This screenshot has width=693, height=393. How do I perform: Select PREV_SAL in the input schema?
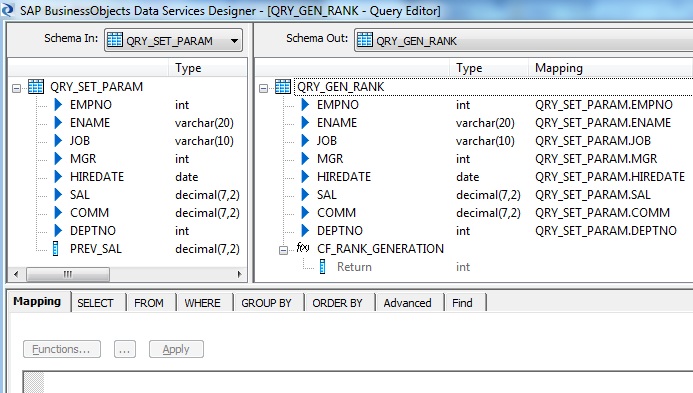click(95, 249)
